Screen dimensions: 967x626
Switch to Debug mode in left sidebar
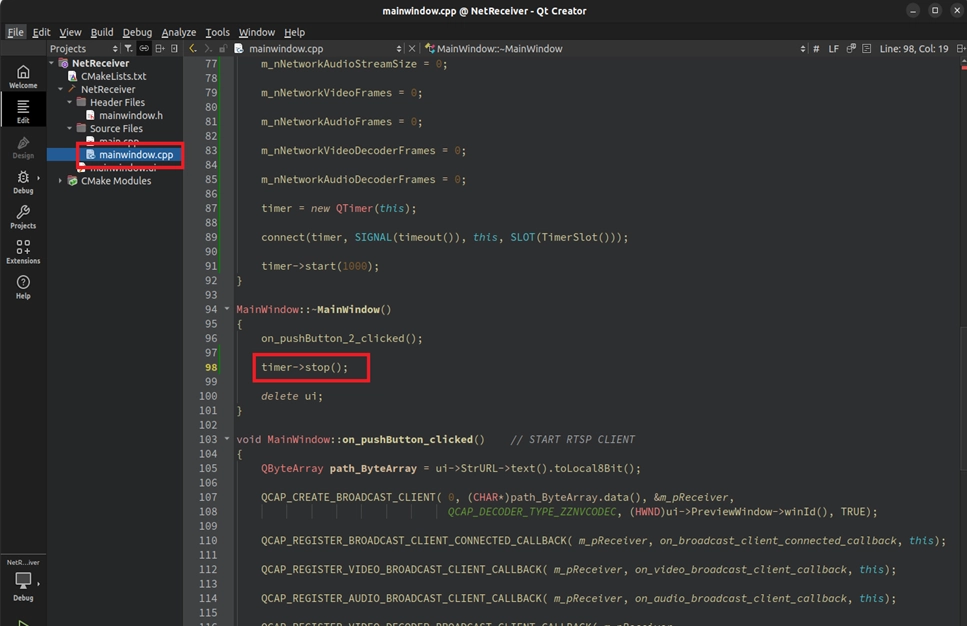click(23, 182)
